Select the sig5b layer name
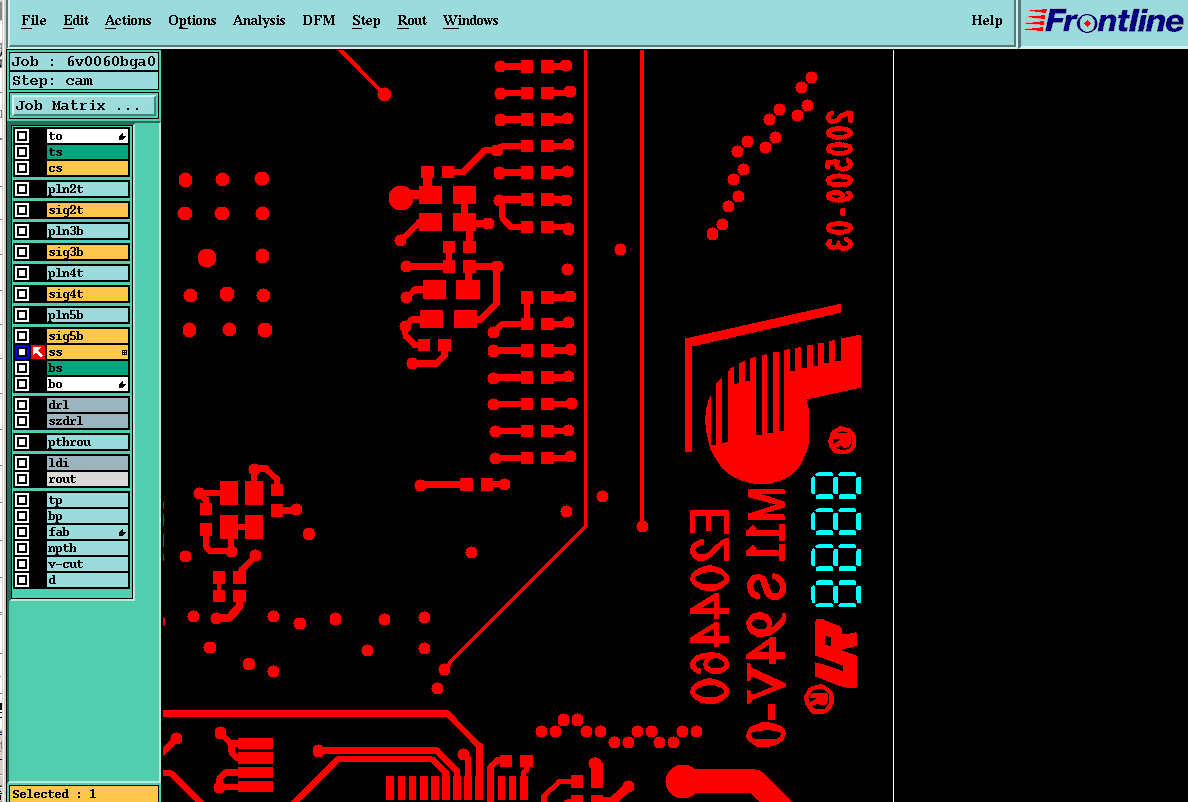This screenshot has height=802, width=1188. pyautogui.click(x=87, y=336)
